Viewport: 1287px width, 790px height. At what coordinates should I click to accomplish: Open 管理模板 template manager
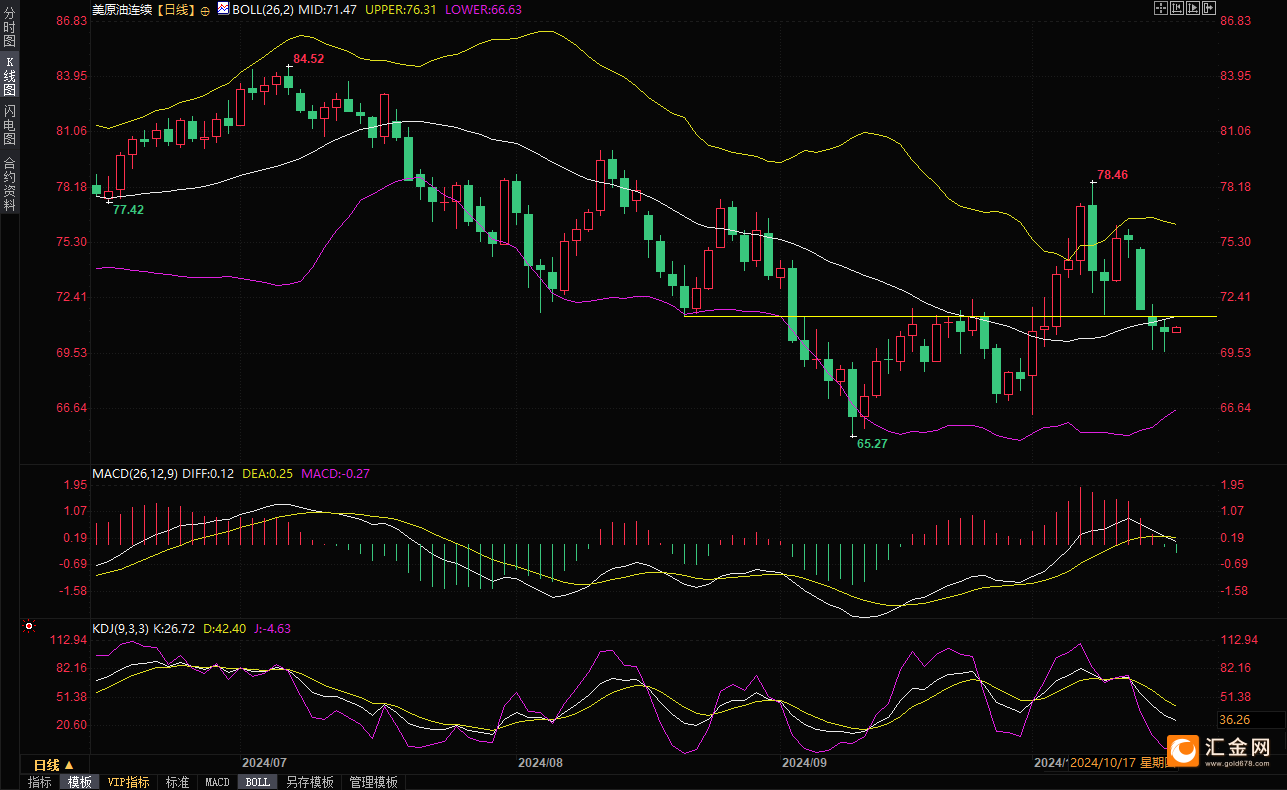373,782
